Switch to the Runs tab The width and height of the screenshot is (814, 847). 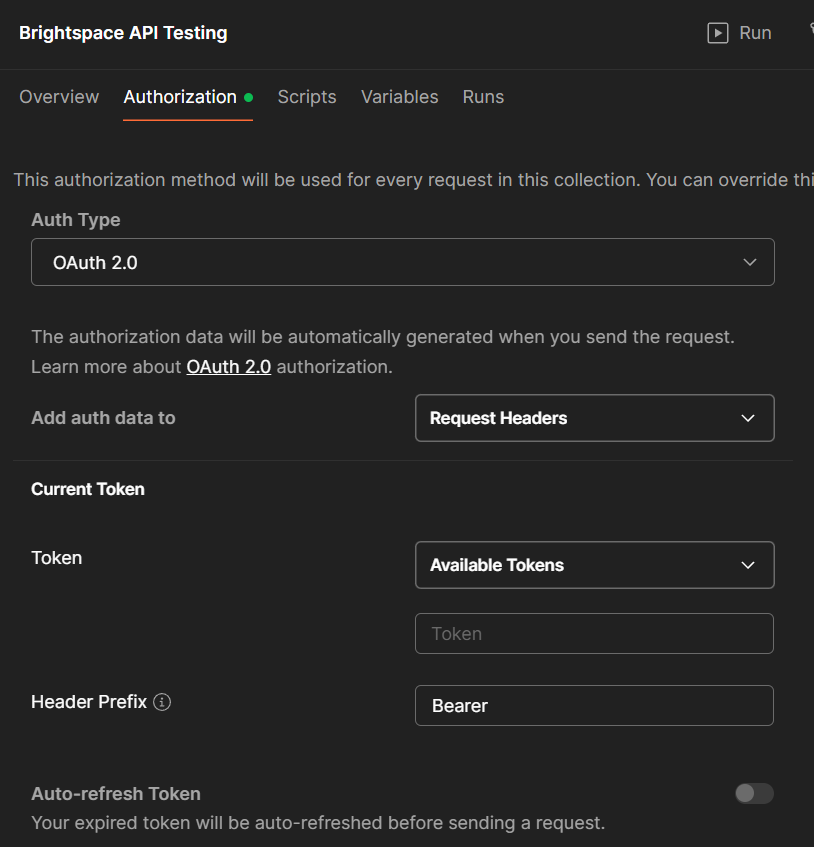click(483, 97)
